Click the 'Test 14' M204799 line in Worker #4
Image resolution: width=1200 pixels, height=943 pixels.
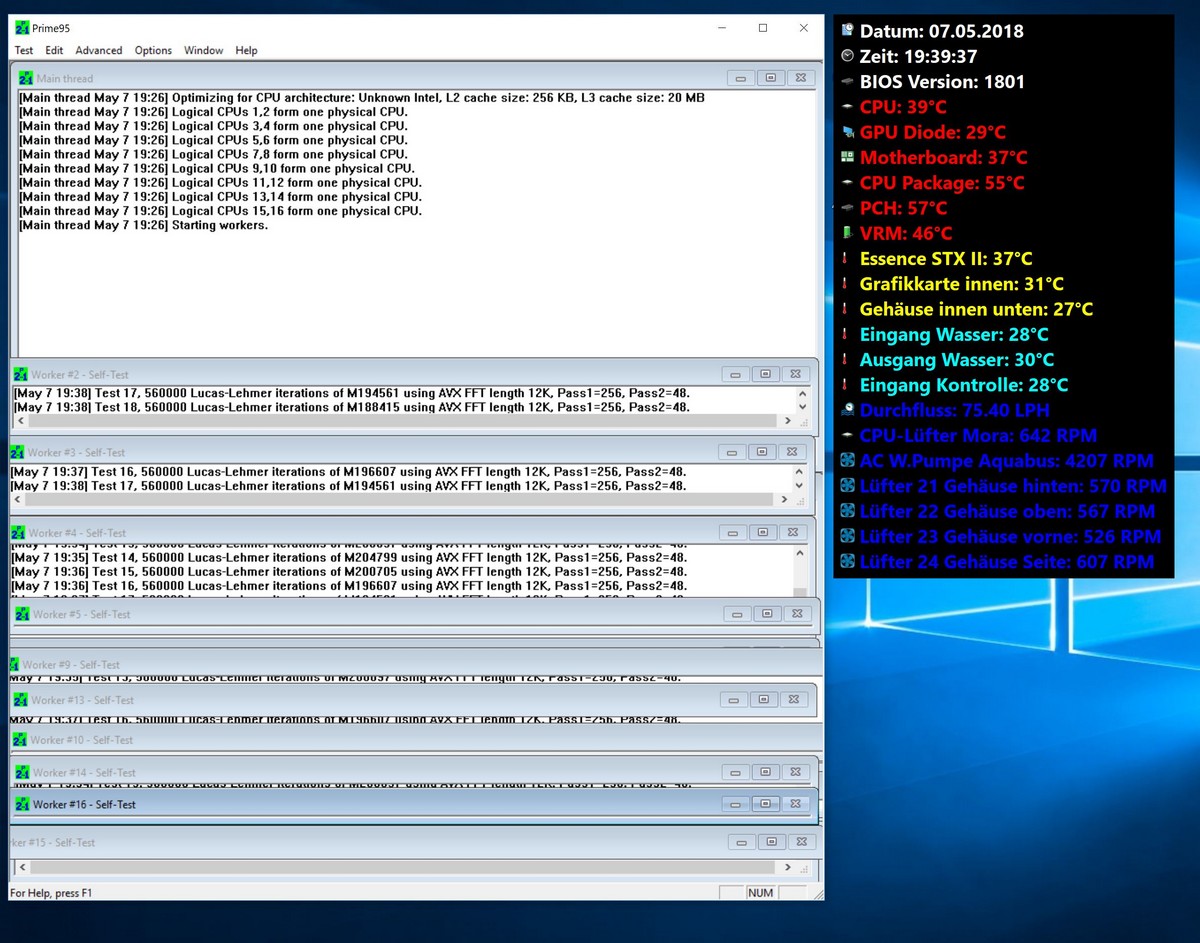349,558
